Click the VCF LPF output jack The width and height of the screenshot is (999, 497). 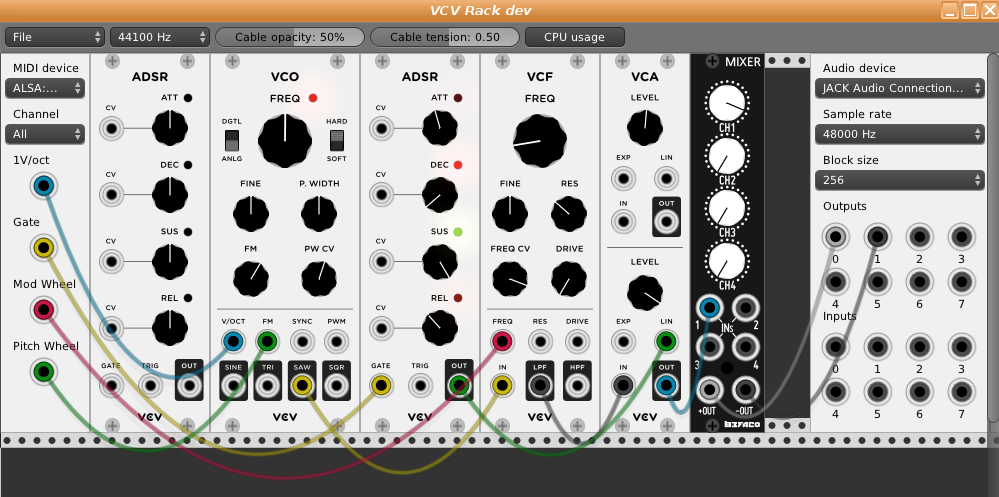[x=540, y=385]
